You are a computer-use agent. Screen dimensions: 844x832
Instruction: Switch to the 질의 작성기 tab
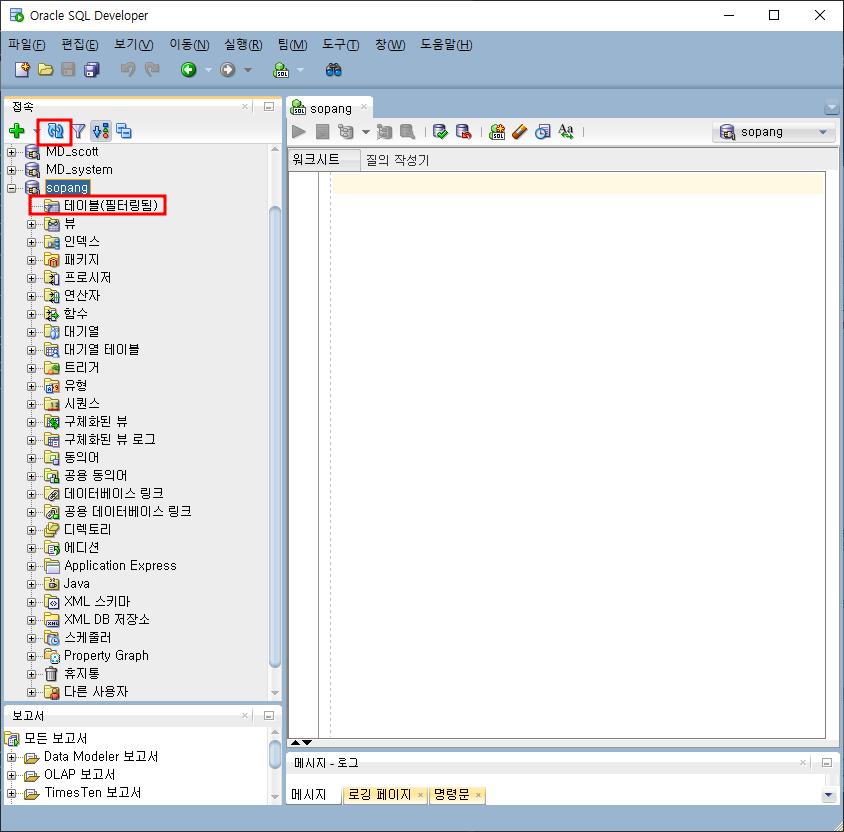pos(397,160)
